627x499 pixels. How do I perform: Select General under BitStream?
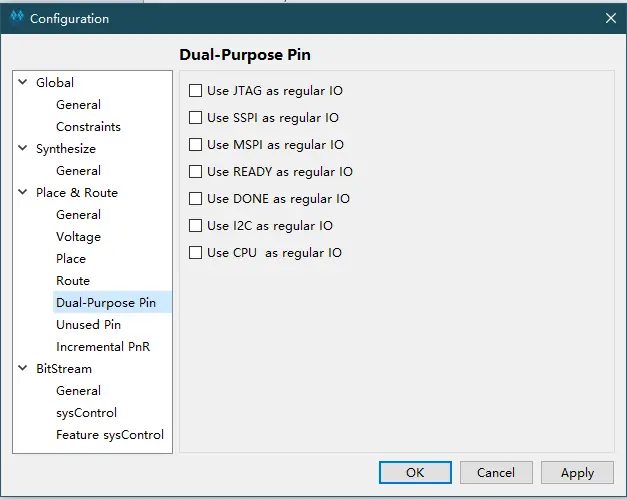point(78,391)
